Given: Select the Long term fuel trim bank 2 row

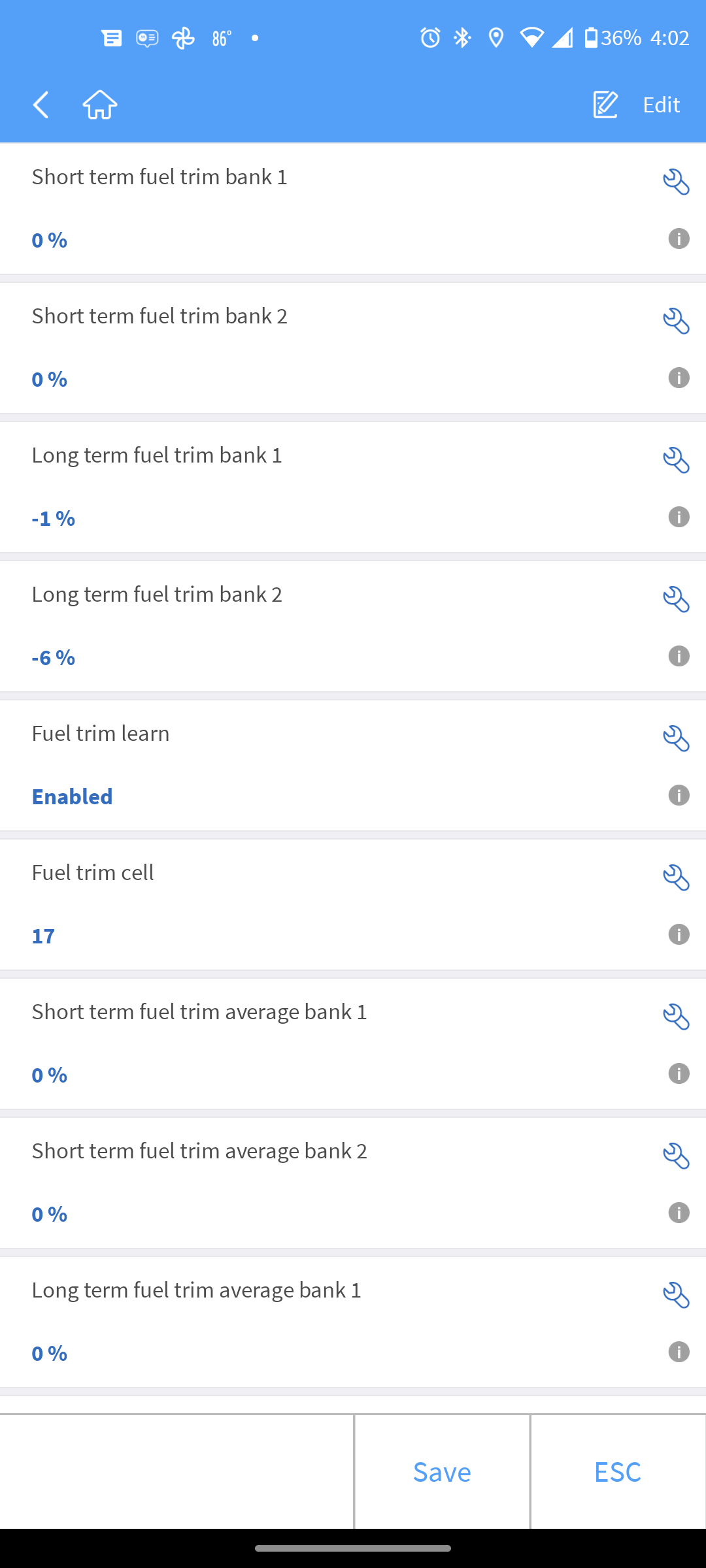Looking at the screenshot, I should [x=327, y=626].
